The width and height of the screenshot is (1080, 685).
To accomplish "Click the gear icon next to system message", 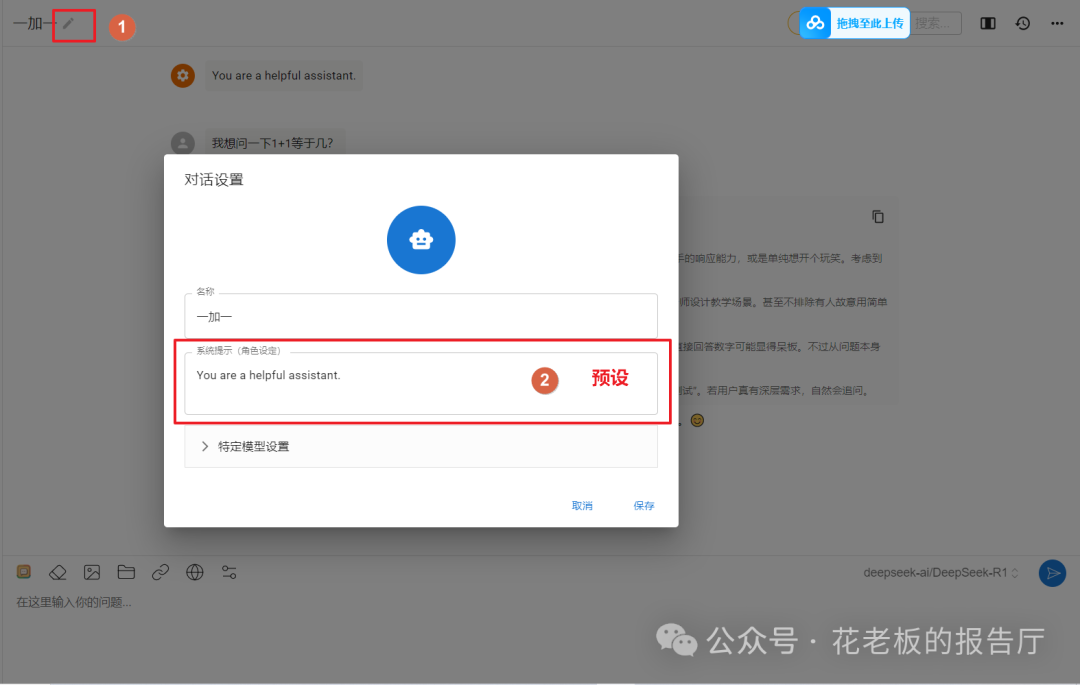I will point(182,75).
